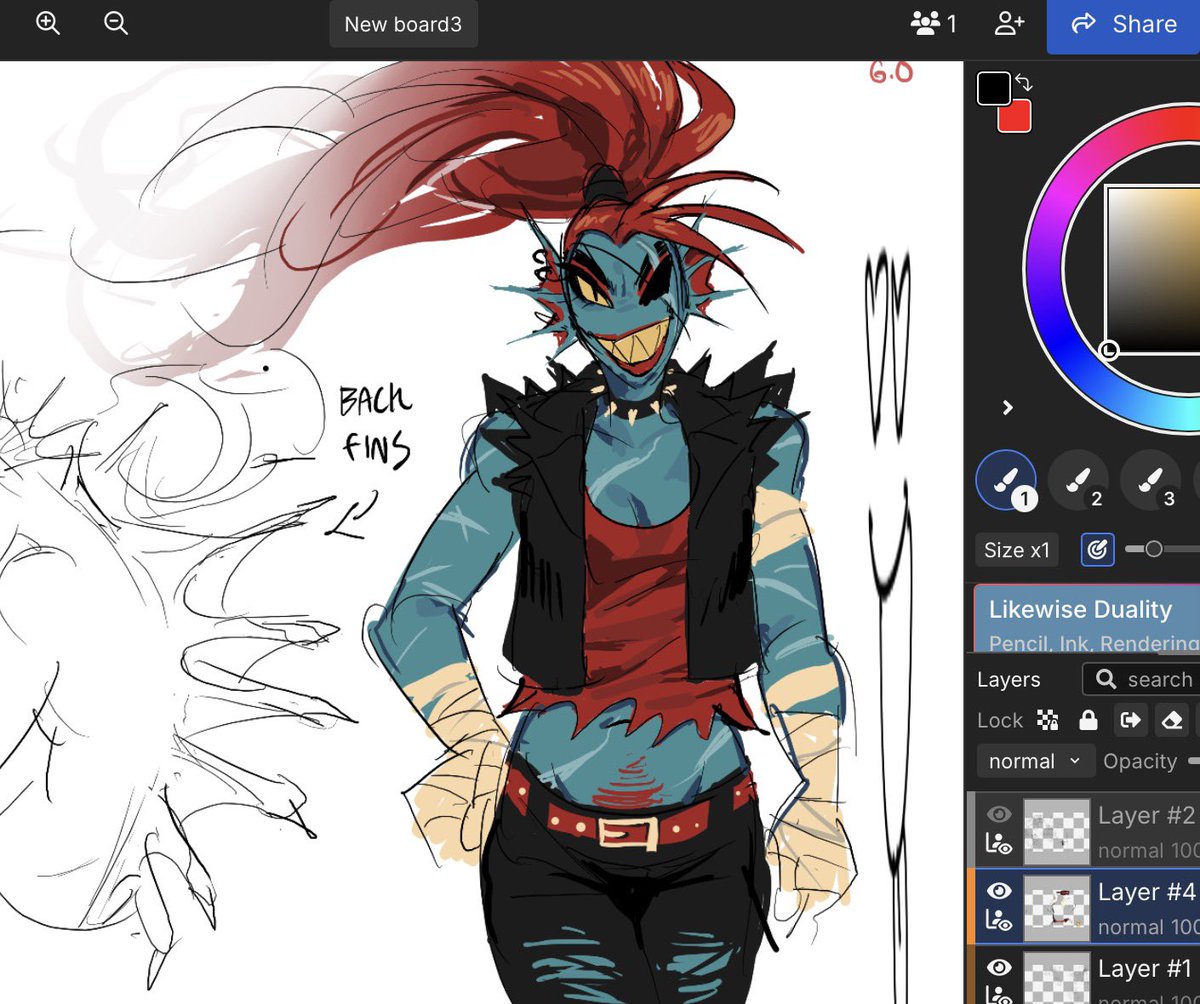
Task: Select brush slot 2
Action: (1079, 482)
